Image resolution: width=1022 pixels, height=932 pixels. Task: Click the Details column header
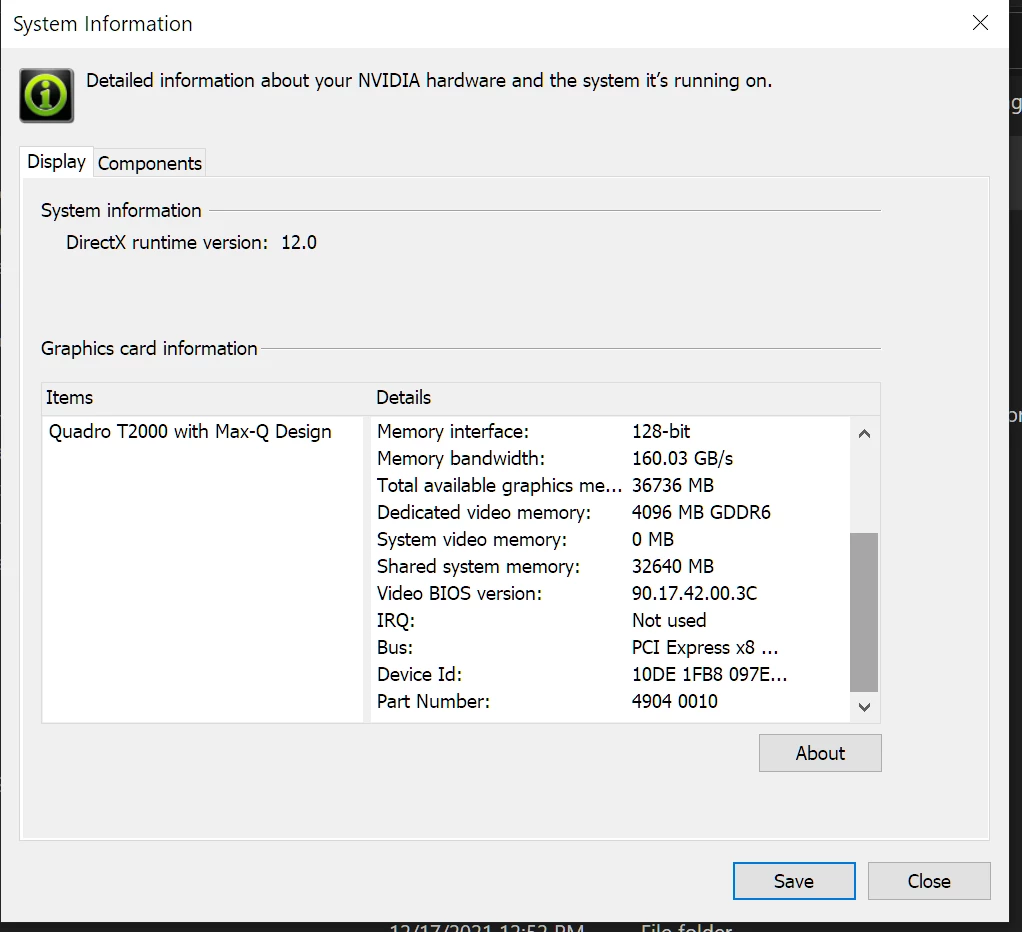click(x=626, y=398)
